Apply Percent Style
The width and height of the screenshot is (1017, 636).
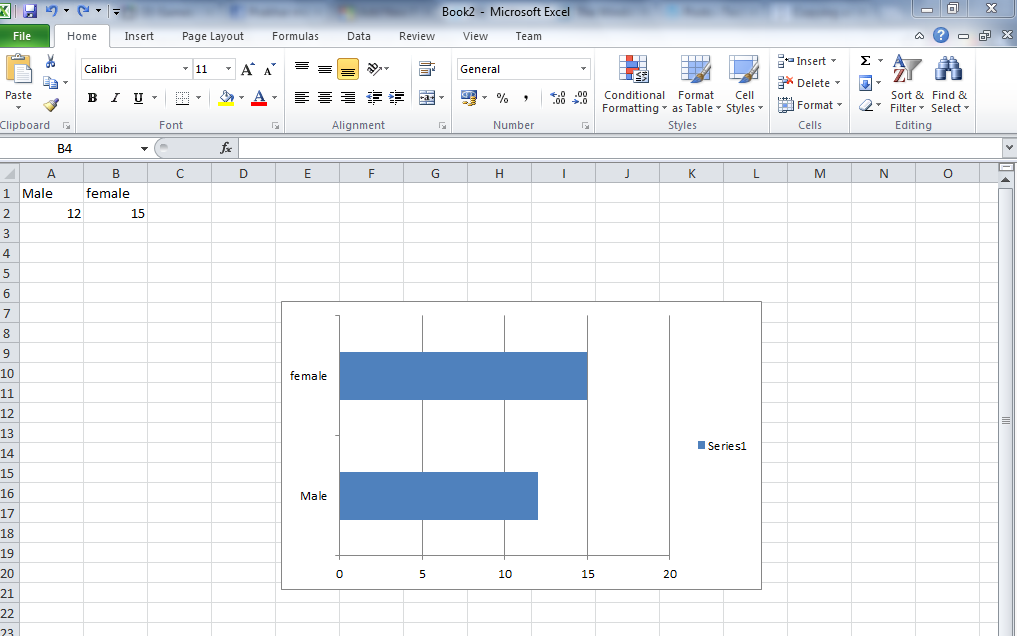point(502,98)
